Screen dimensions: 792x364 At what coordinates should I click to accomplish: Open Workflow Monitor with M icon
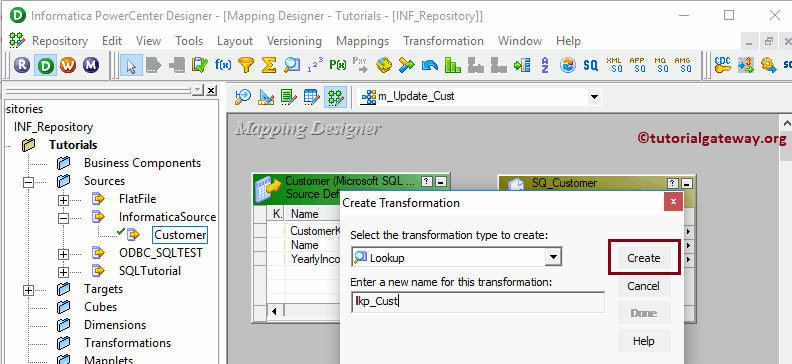pyautogui.click(x=91, y=65)
